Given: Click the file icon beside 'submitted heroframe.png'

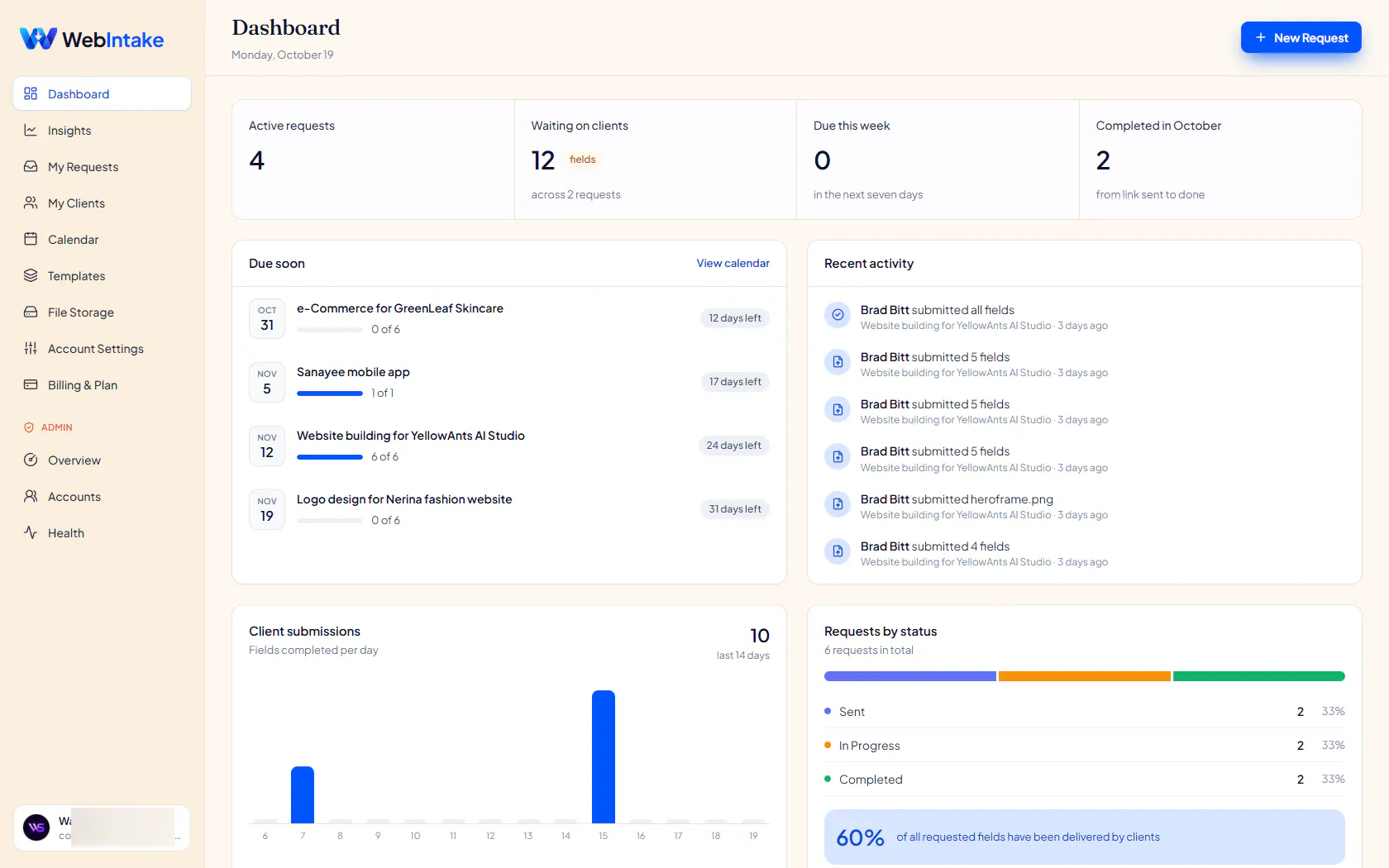Looking at the screenshot, I should [x=838, y=504].
